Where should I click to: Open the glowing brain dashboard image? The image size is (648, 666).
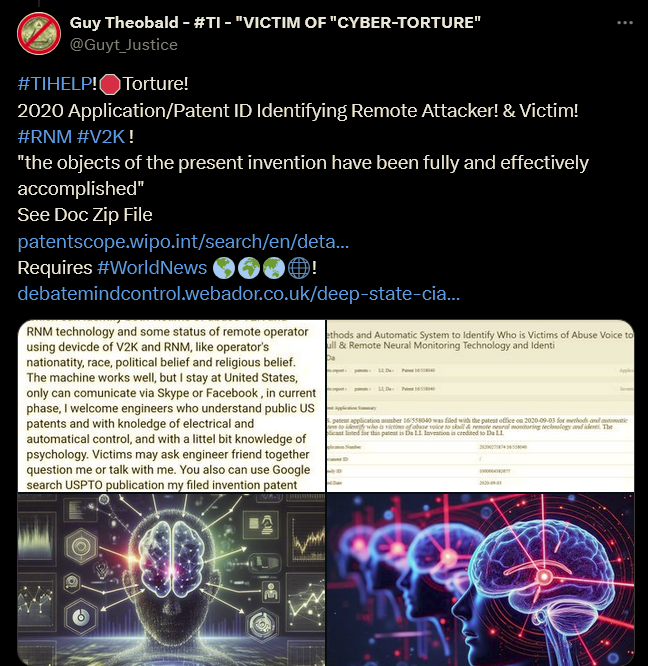pos(171,579)
